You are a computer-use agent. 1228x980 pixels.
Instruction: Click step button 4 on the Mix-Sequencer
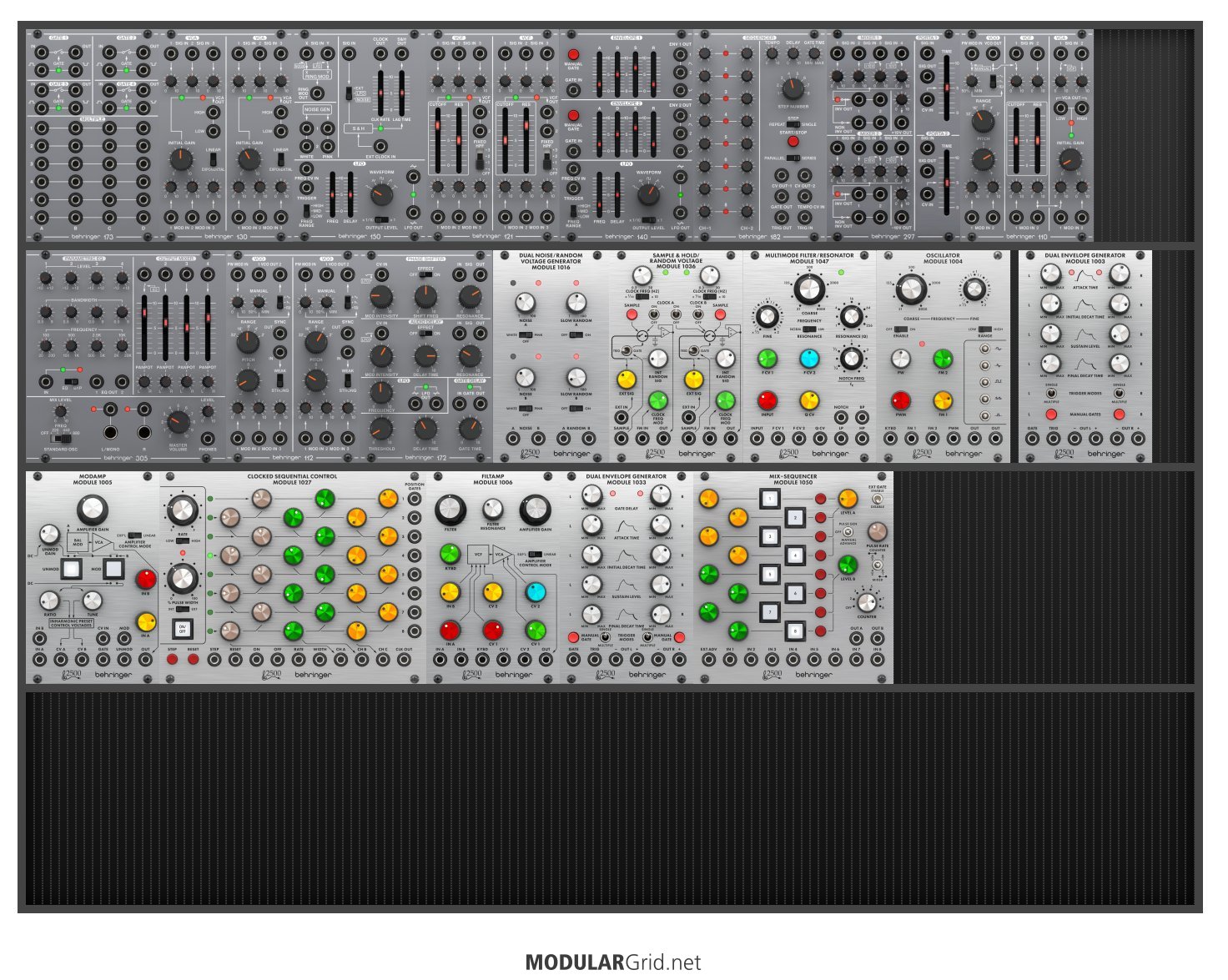794,555
